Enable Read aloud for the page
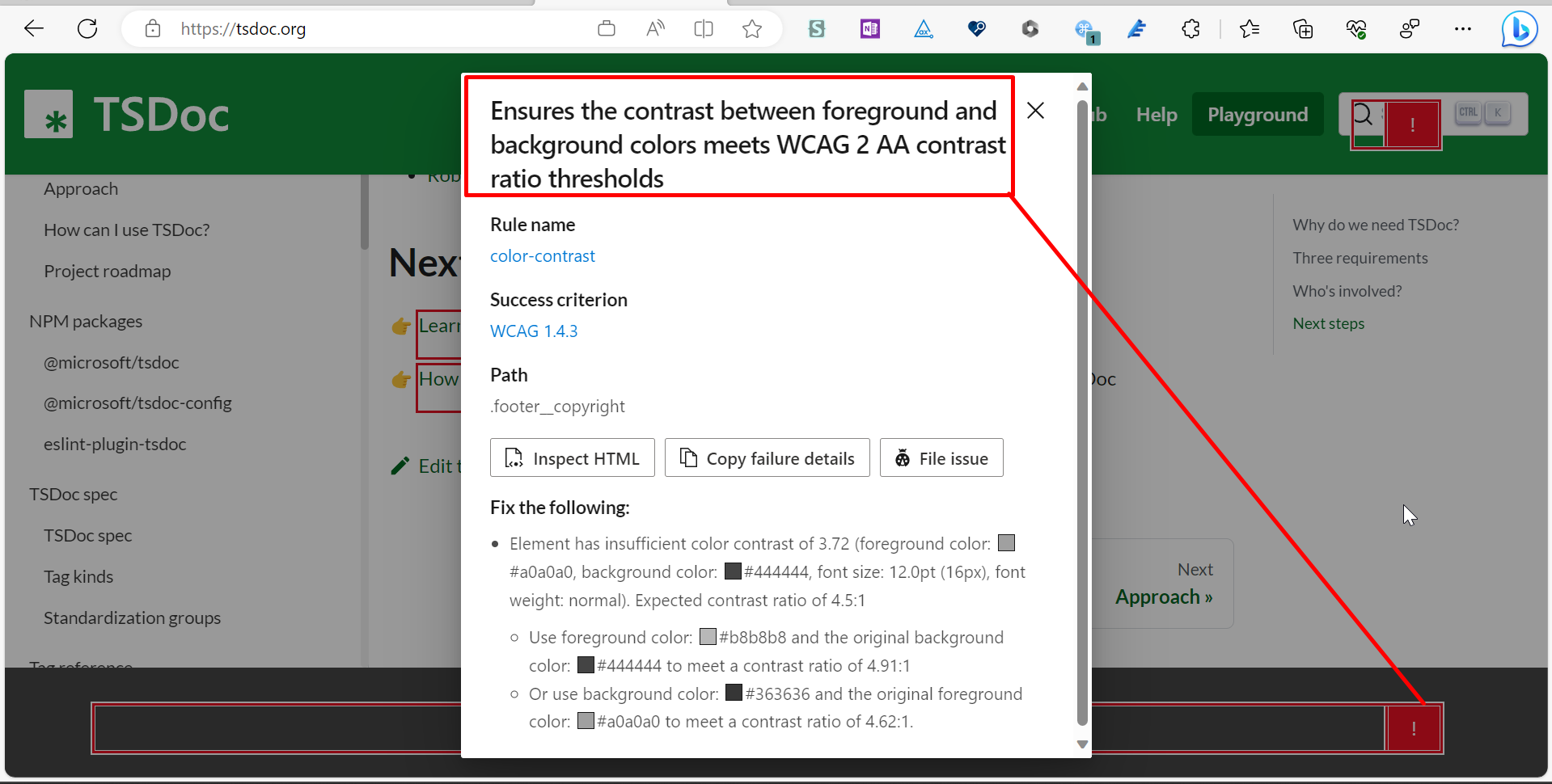Viewport: 1552px width, 784px height. tap(654, 29)
